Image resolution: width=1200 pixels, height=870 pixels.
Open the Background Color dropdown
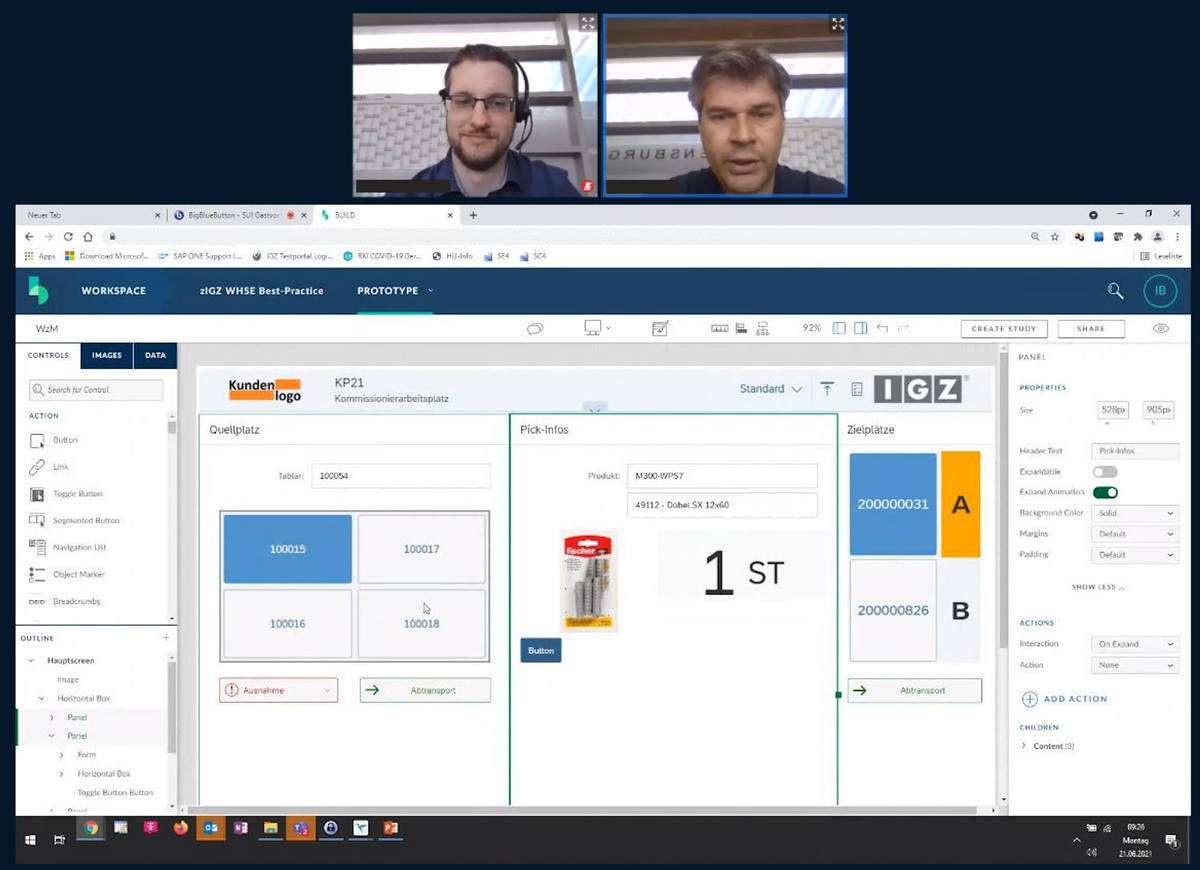(x=1136, y=513)
